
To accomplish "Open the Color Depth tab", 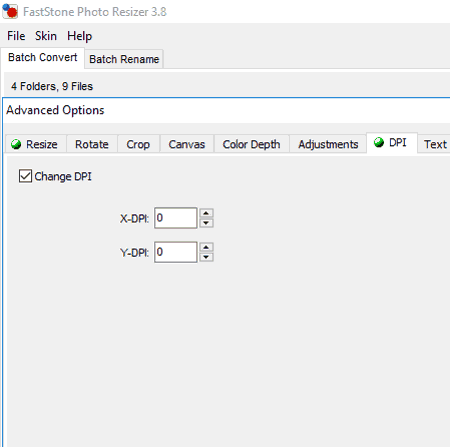I will [x=251, y=144].
